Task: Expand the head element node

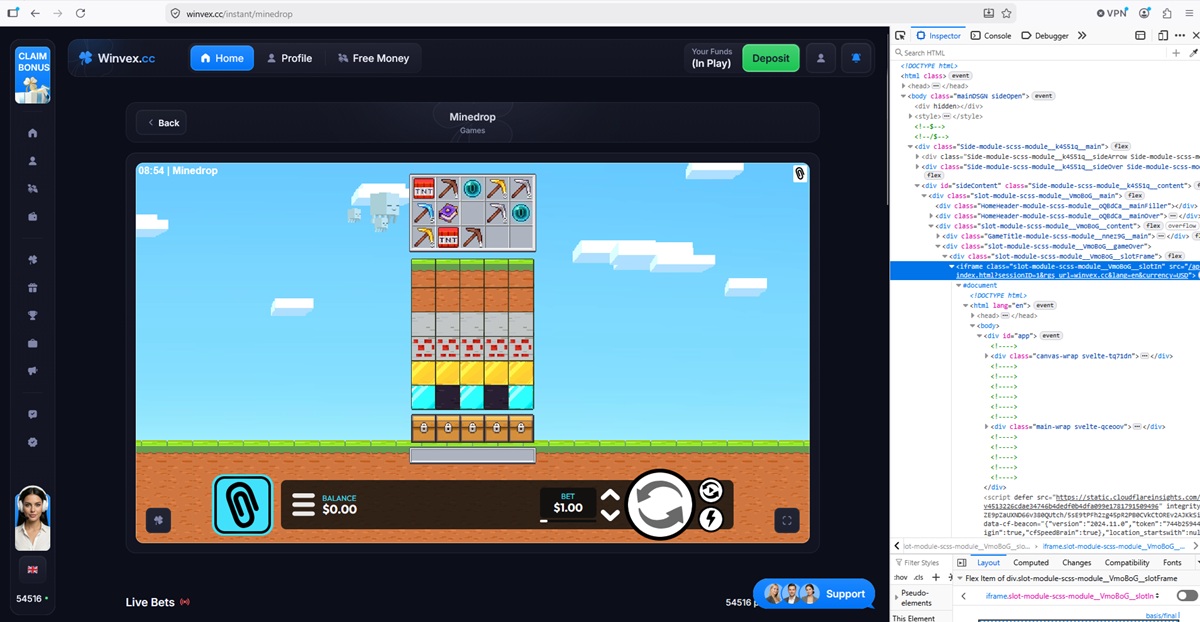Action: 903,86
